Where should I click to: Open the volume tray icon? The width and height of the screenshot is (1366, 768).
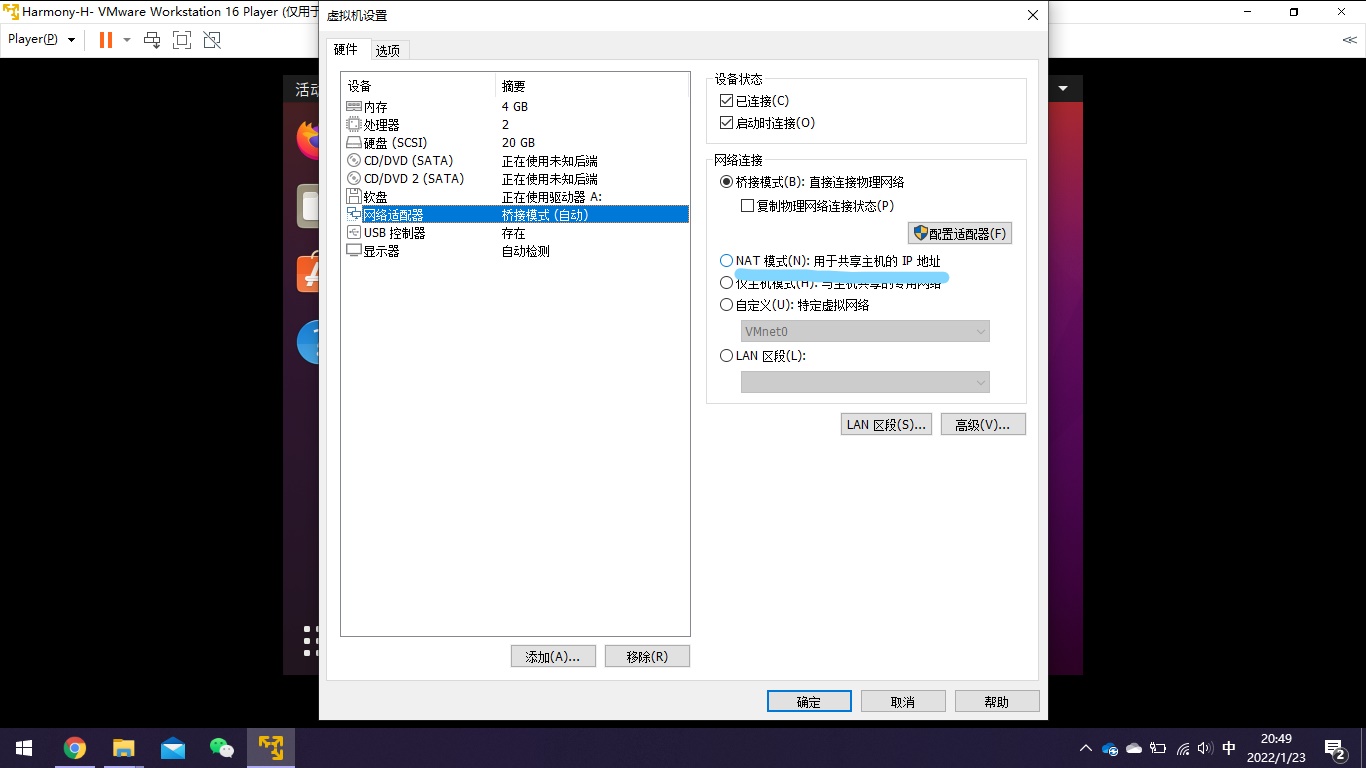coord(1205,748)
